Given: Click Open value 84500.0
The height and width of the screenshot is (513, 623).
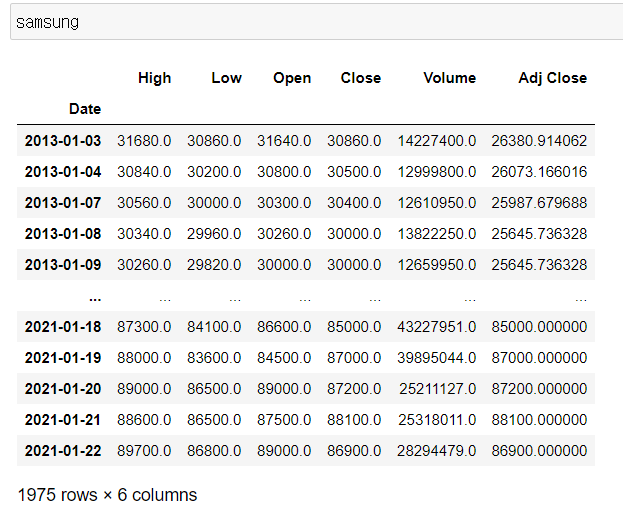Looking at the screenshot, I should (x=284, y=358).
